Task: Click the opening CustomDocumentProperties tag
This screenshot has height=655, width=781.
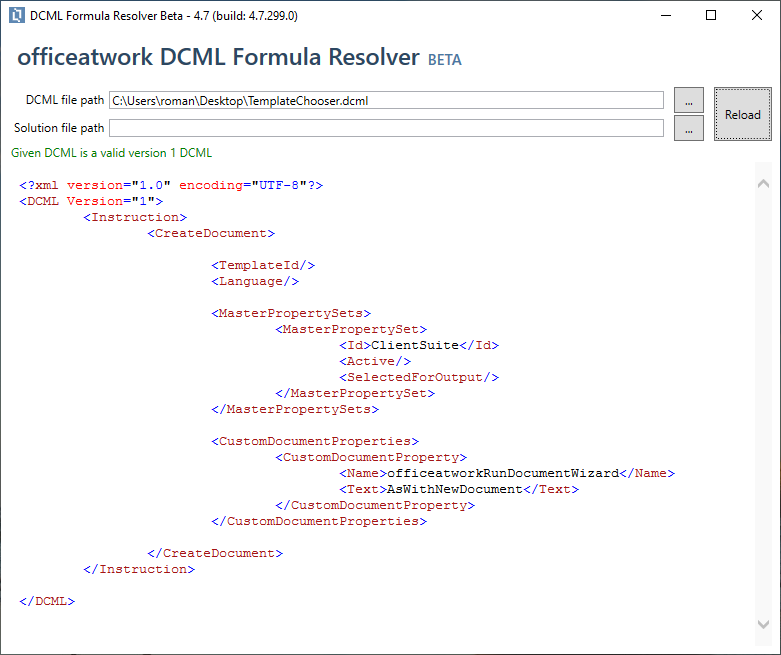Action: (x=315, y=441)
